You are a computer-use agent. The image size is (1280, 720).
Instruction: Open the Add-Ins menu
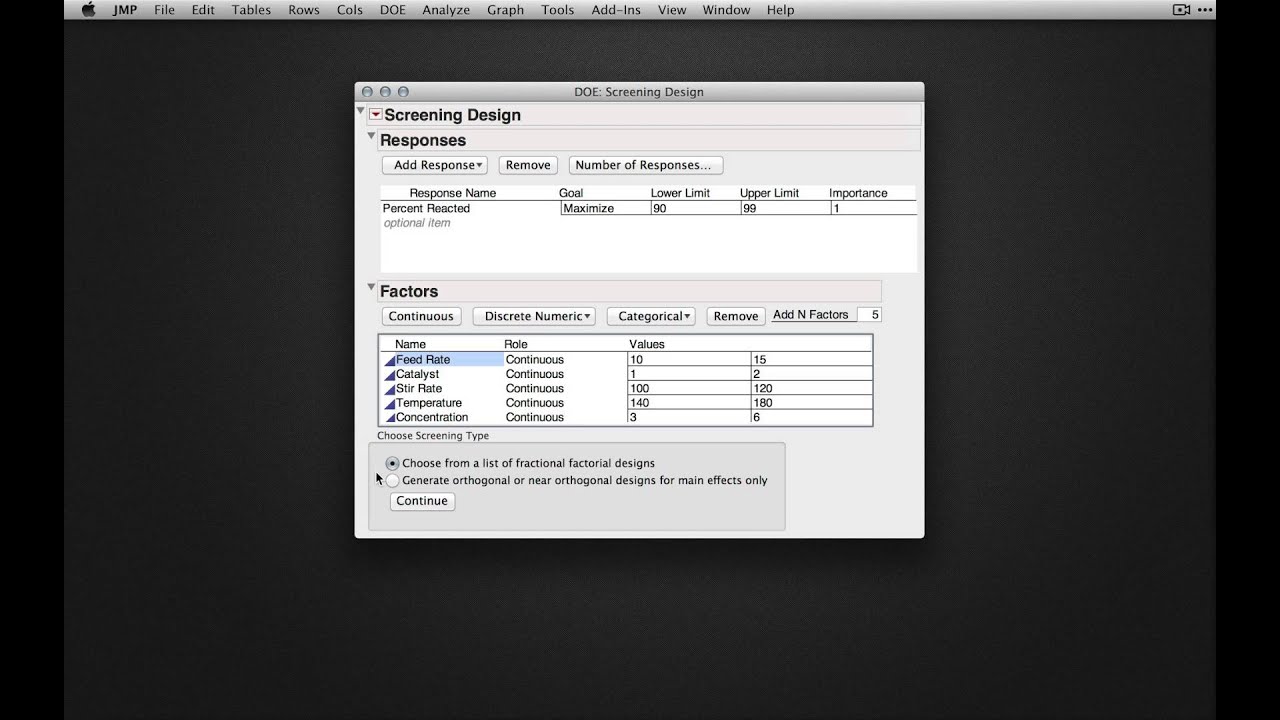(x=616, y=10)
